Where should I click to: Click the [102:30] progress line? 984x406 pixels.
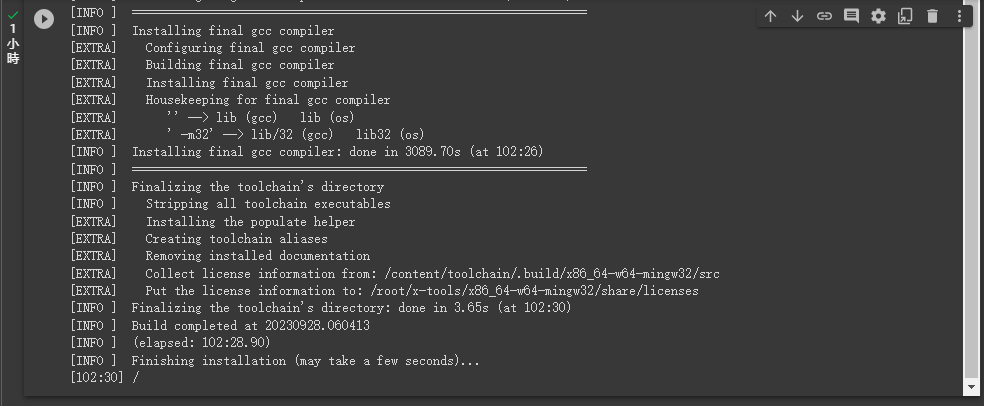pos(105,377)
